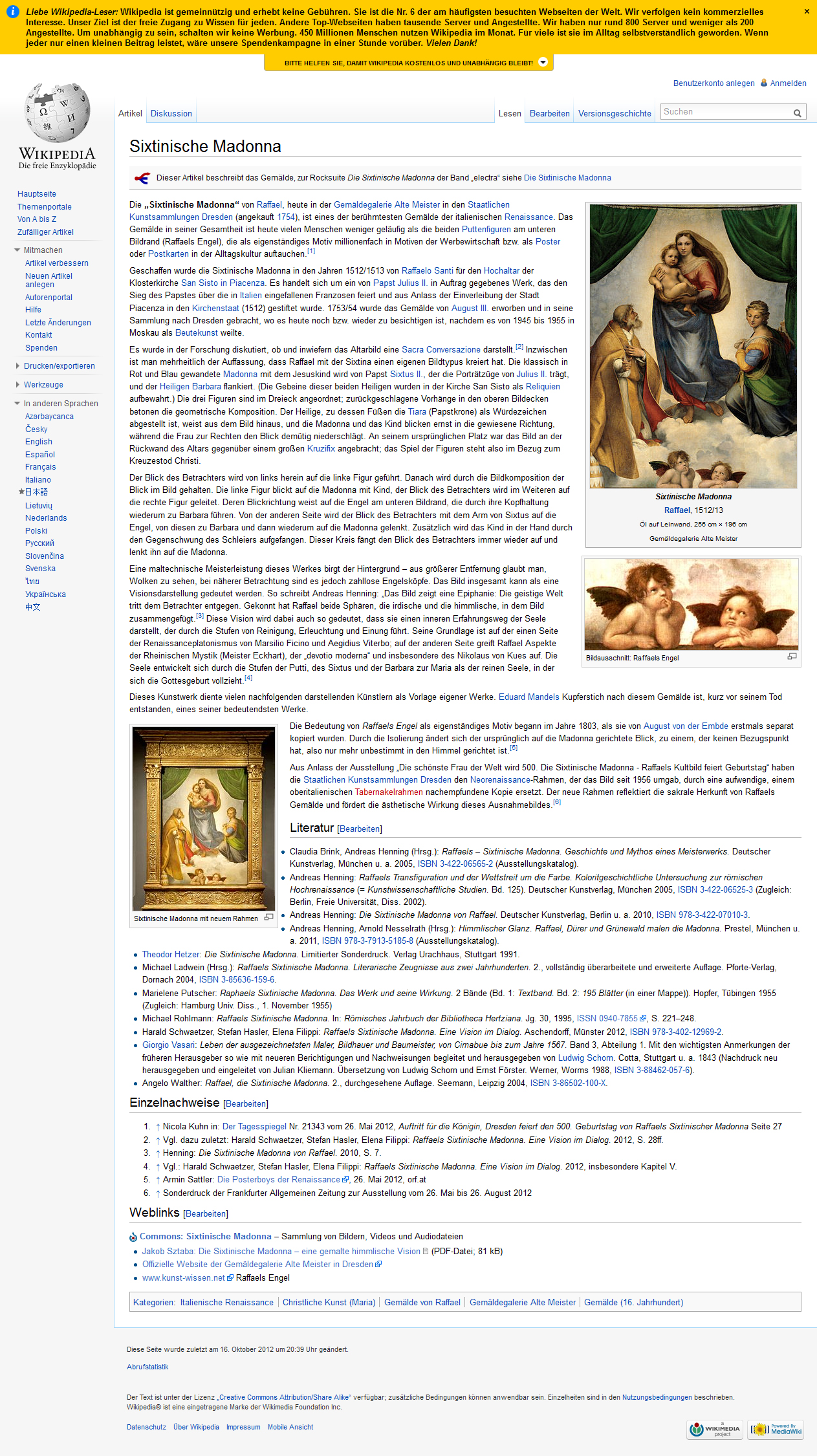Close the yellow donation banner

[x=807, y=12]
